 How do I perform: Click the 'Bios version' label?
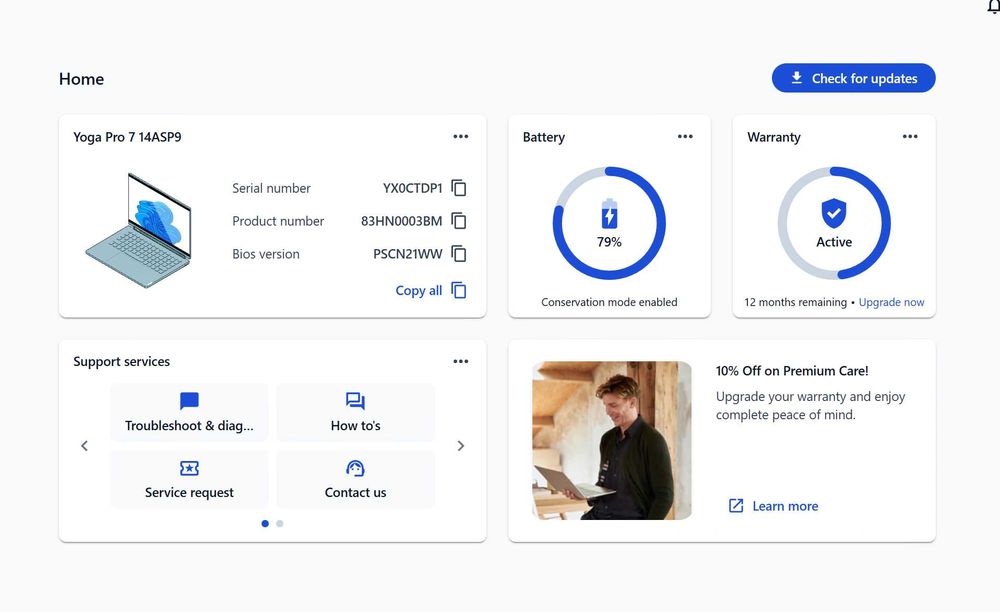click(265, 254)
